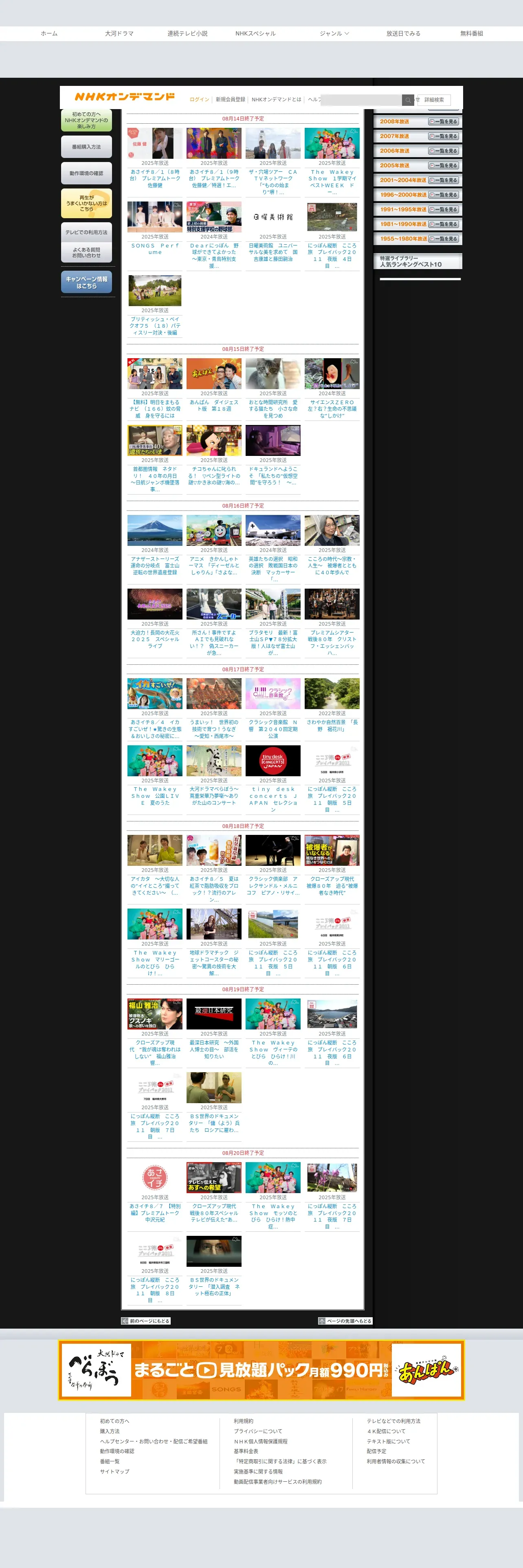523x1568 pixels.
Task: Open the クラシック音楽館 thumbnail
Action: pos(273,694)
